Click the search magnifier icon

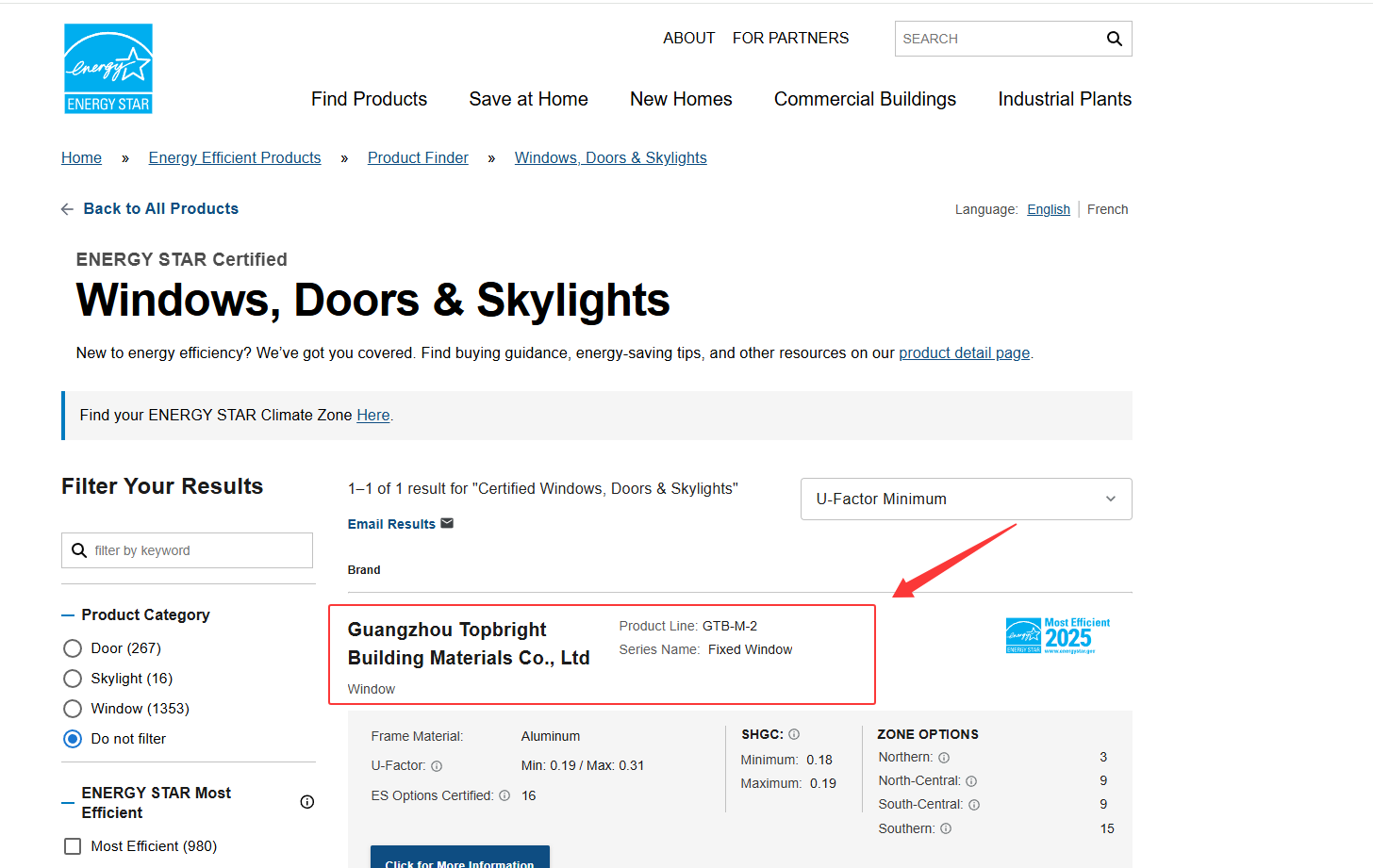click(x=1114, y=39)
